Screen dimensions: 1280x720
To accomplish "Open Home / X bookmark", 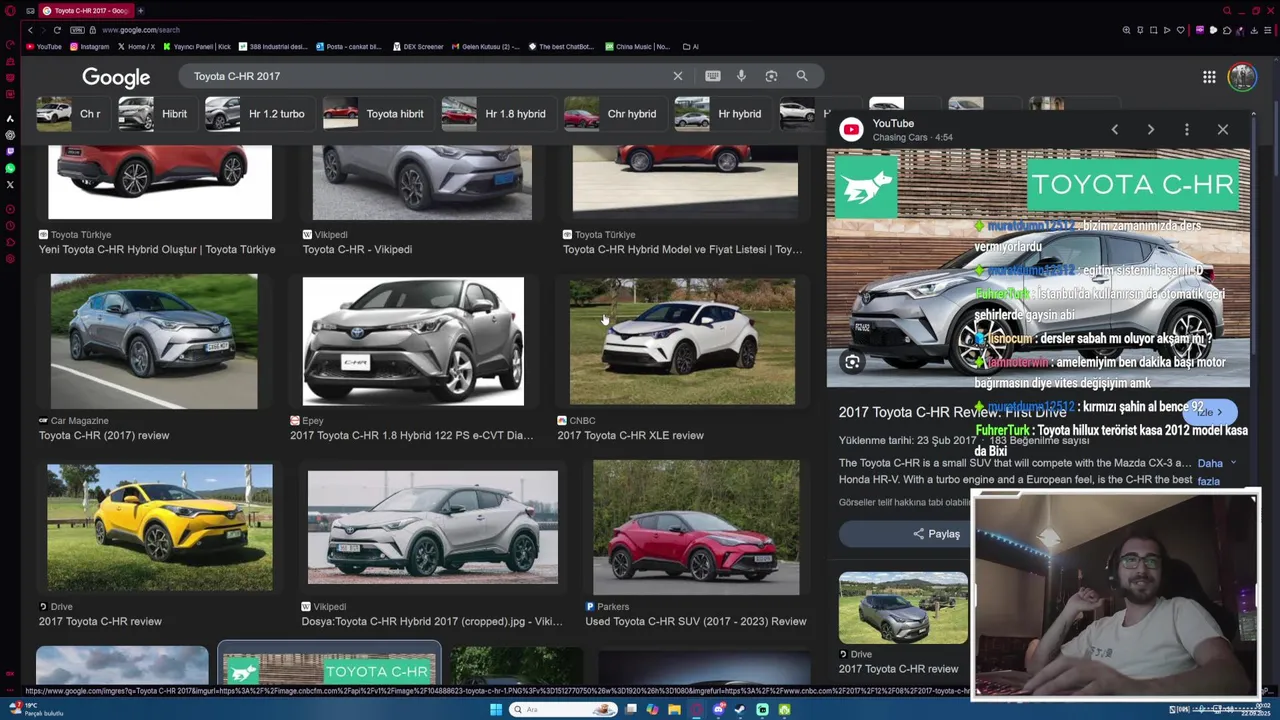I will coord(137,46).
